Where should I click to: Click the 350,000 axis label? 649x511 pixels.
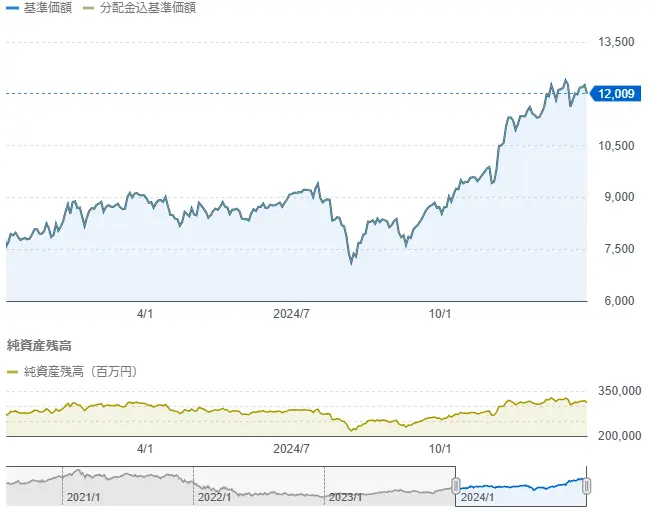click(619, 391)
